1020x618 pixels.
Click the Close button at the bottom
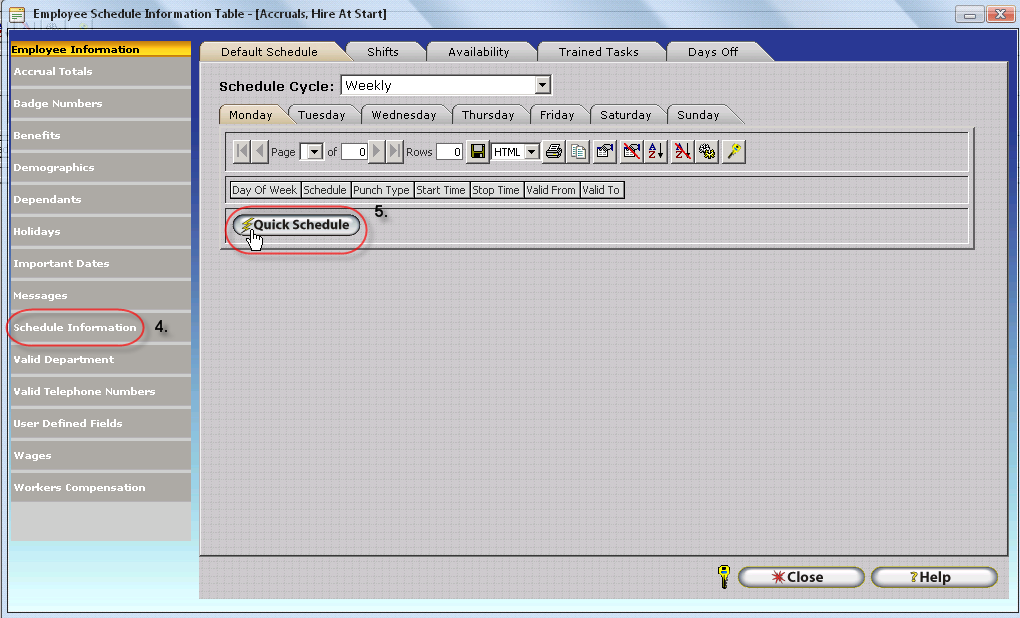click(801, 577)
